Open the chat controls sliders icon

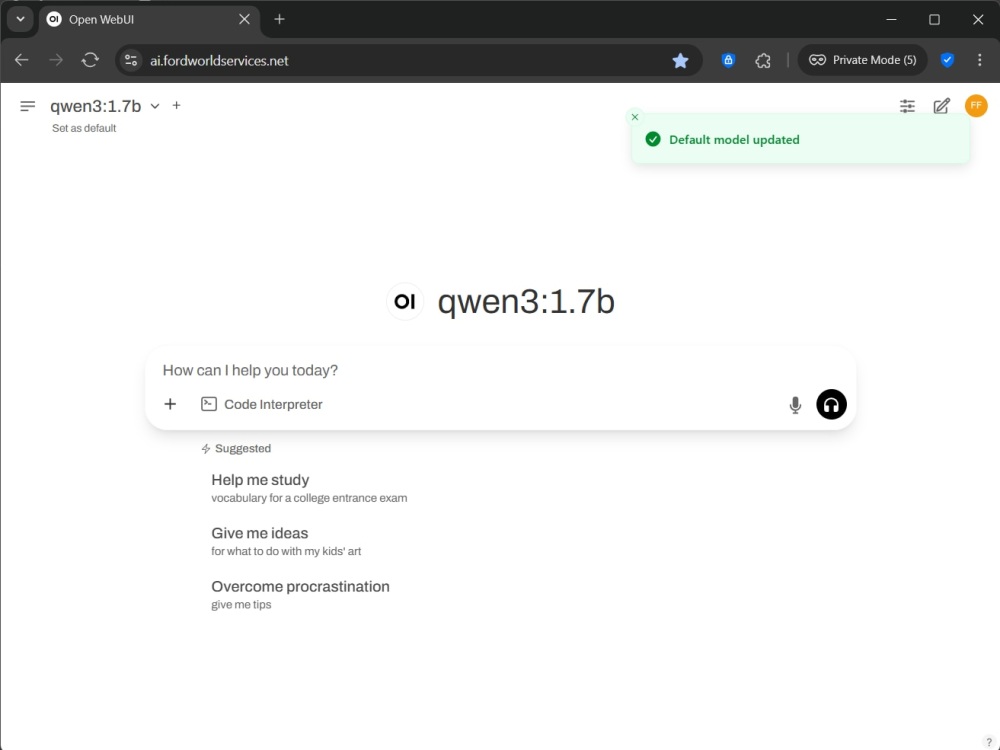[x=907, y=106]
